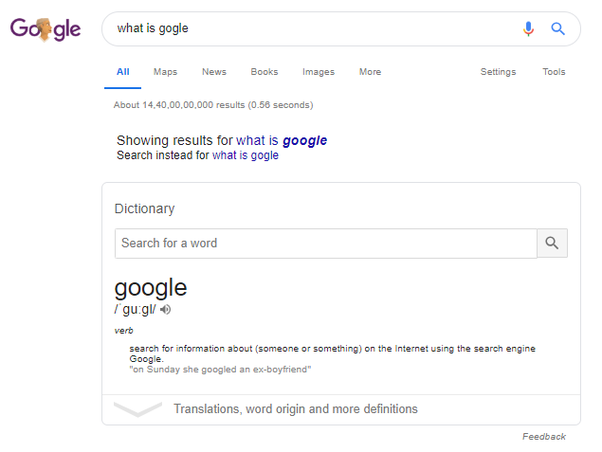Play the google pronunciation audio speaker
The image size is (602, 452).
(165, 310)
